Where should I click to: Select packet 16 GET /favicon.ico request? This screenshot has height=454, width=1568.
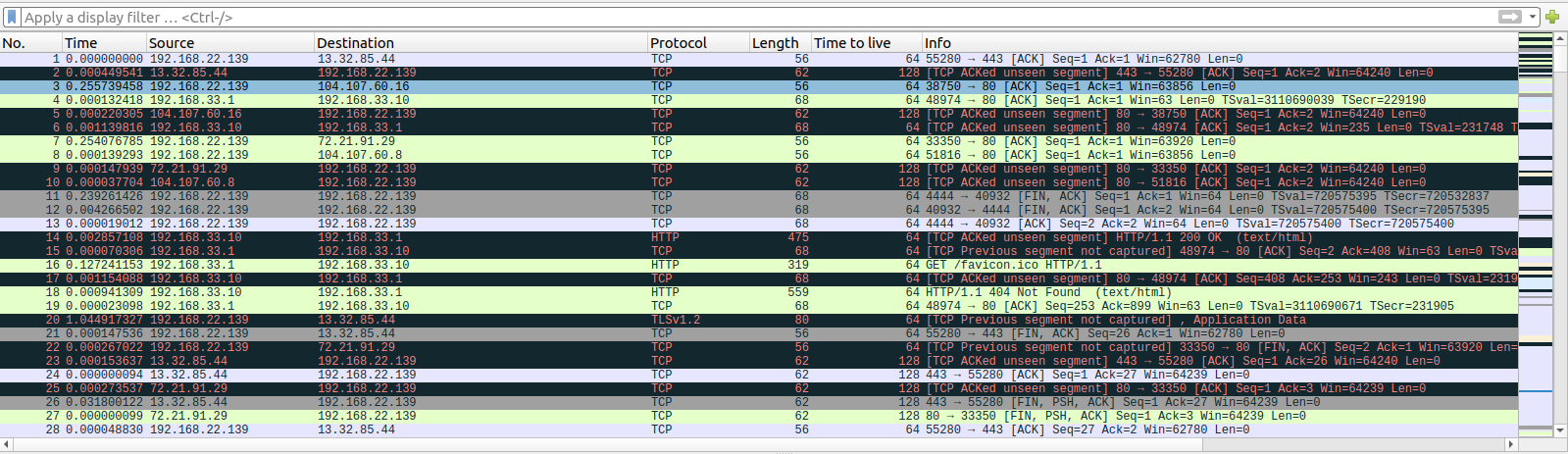point(758,265)
